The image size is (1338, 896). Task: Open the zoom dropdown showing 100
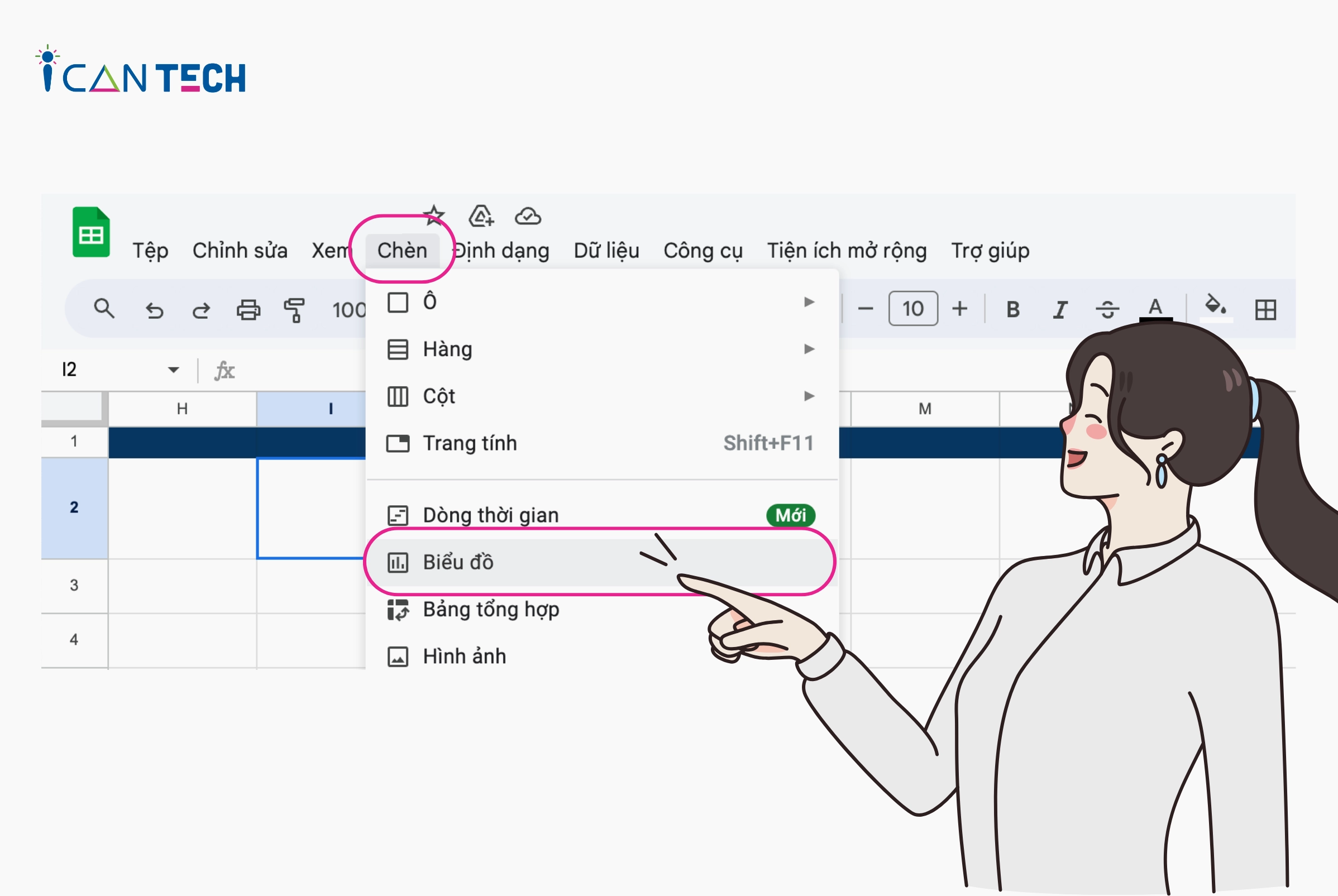pos(348,310)
